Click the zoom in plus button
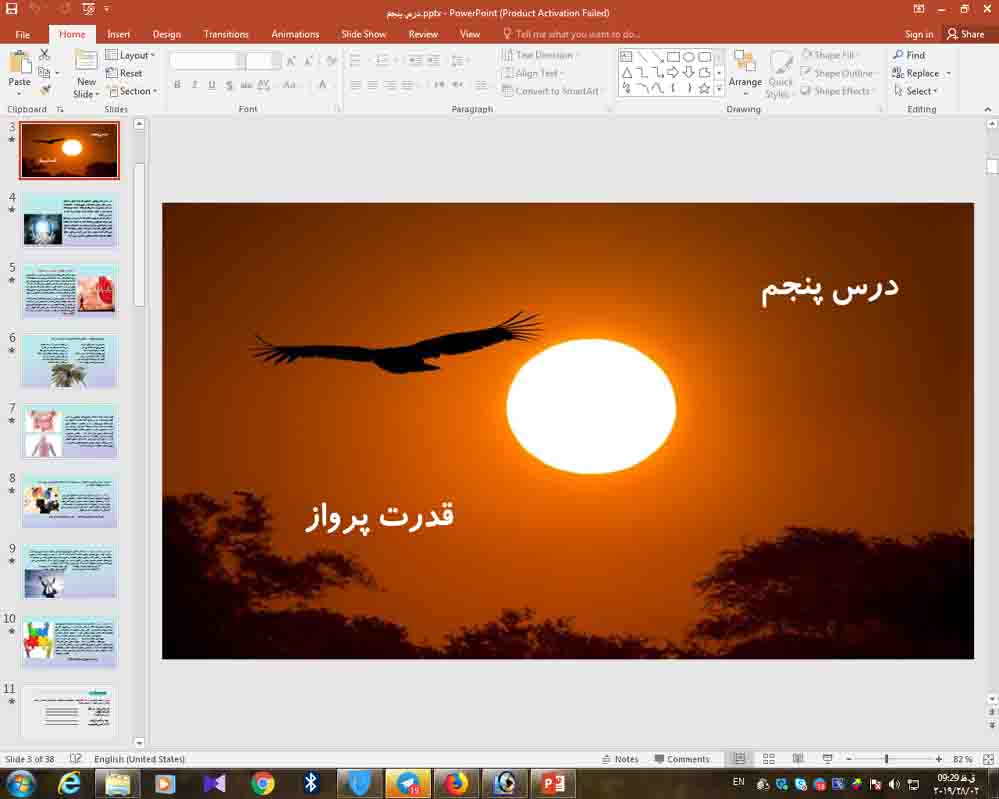 click(938, 759)
